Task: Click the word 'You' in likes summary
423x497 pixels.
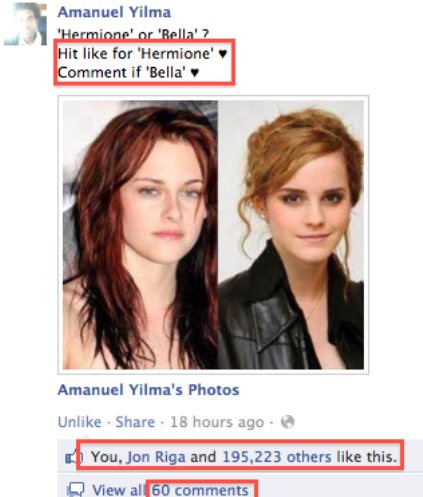Action: pyautogui.click(x=104, y=457)
